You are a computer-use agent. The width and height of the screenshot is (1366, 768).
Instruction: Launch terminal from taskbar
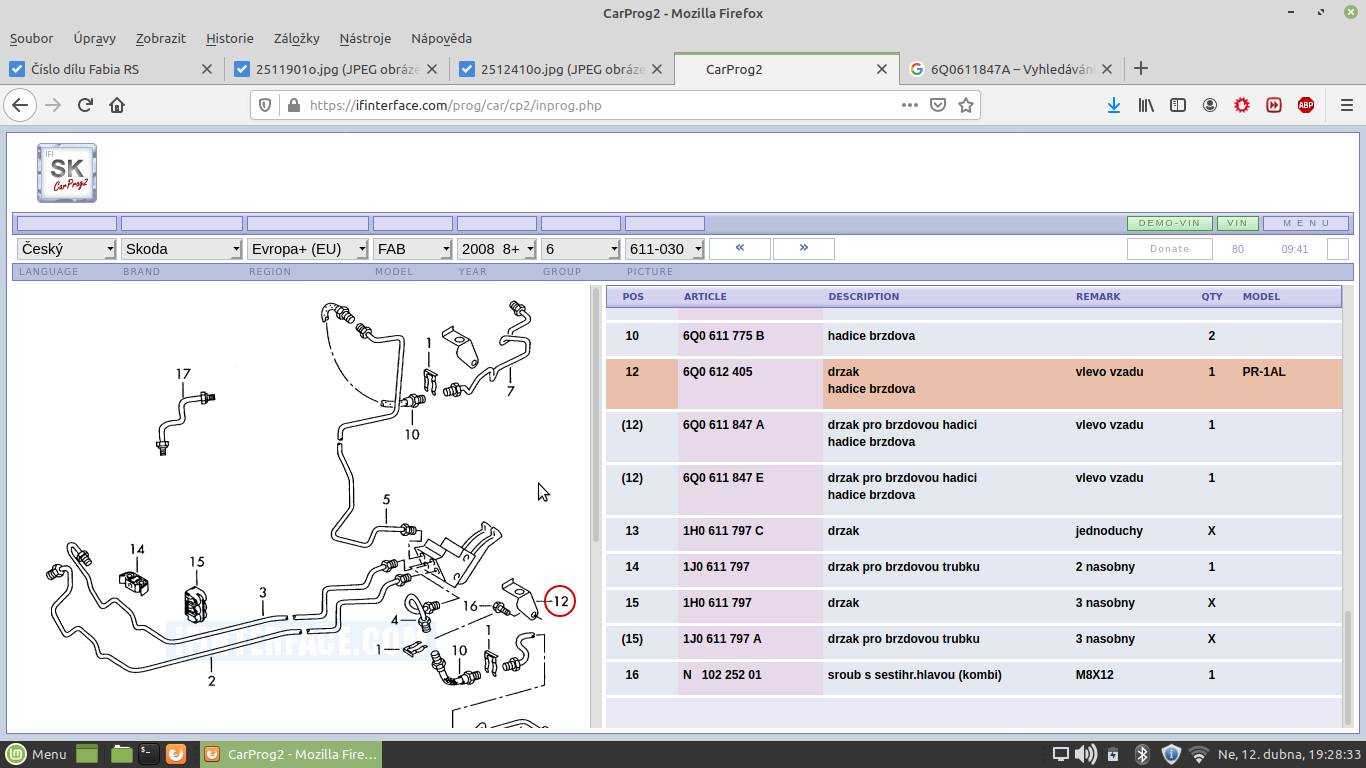point(147,754)
